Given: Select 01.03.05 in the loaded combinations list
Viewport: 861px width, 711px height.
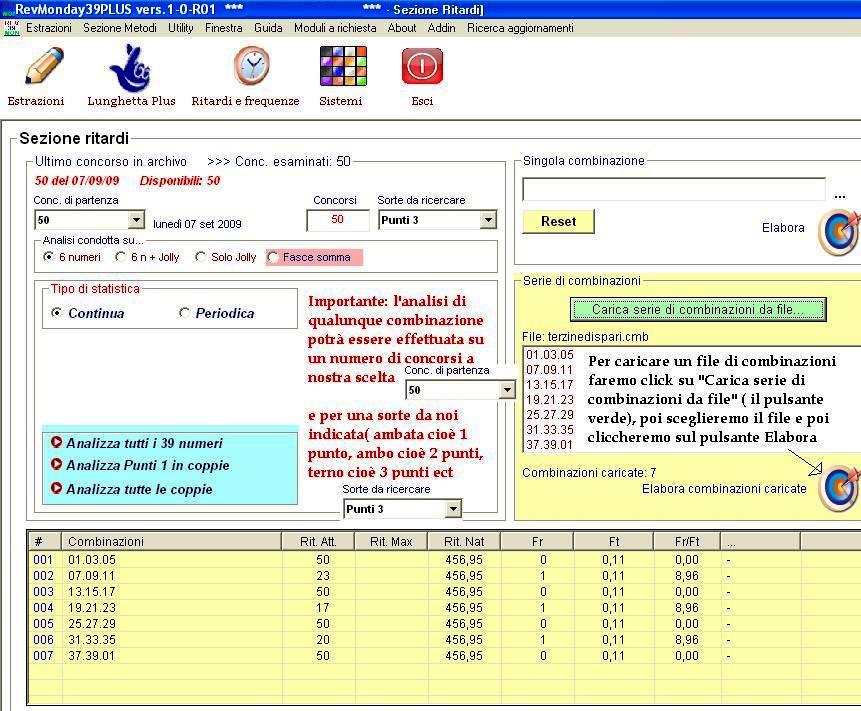Looking at the screenshot, I should coord(550,355).
